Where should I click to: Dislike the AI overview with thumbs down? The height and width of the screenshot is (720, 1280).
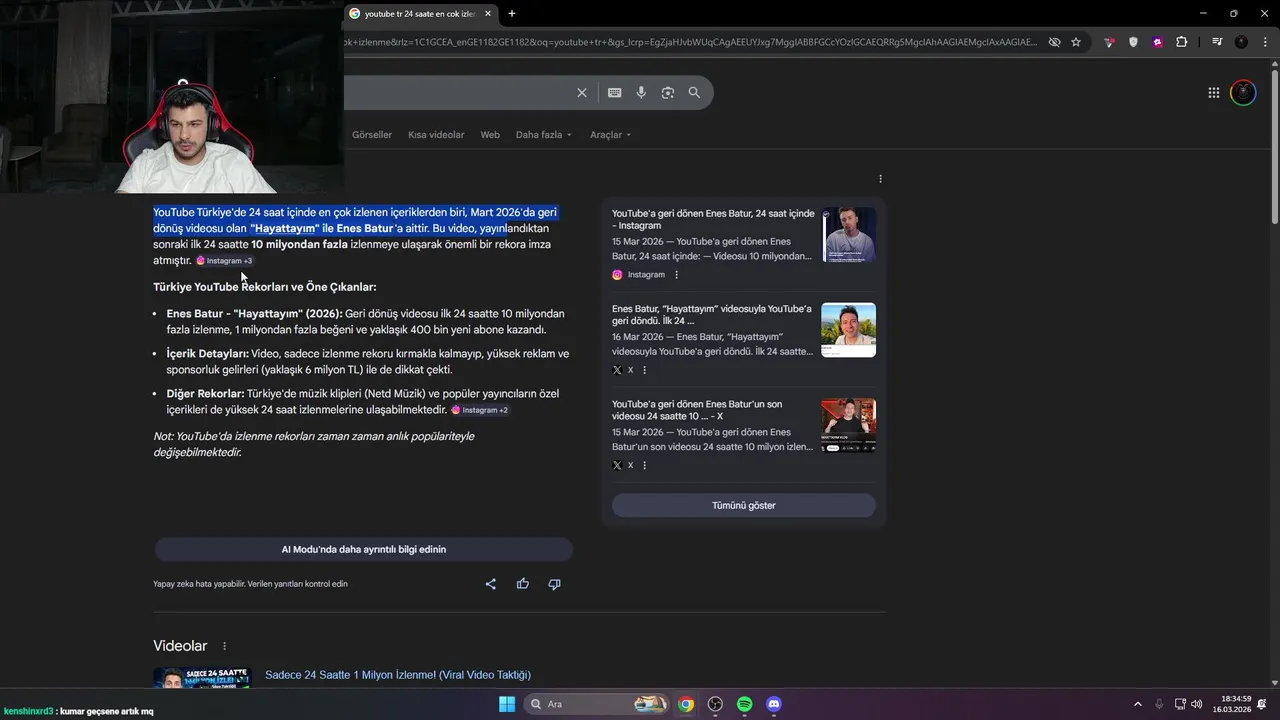[x=554, y=584]
